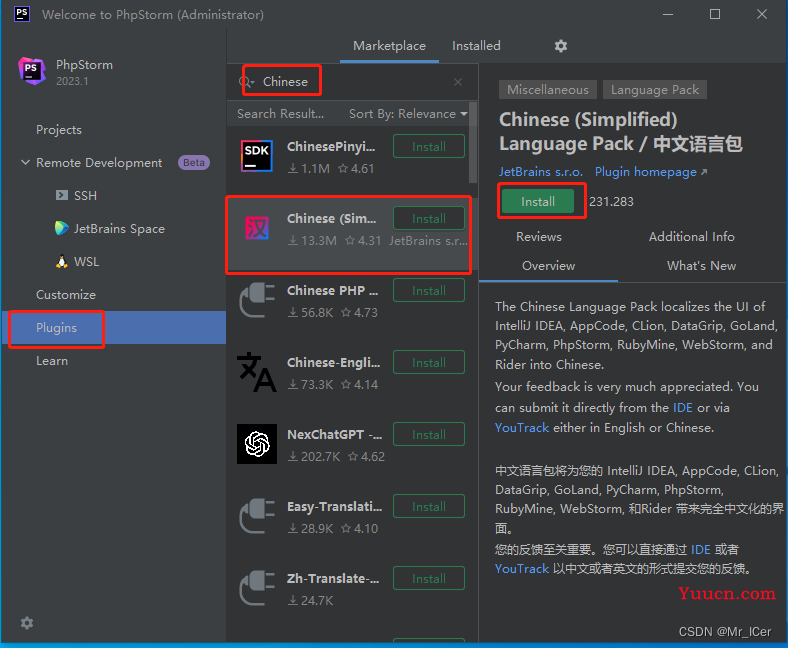The image size is (788, 648).
Task: Clear the Chinese search text with X
Action: coord(458,82)
